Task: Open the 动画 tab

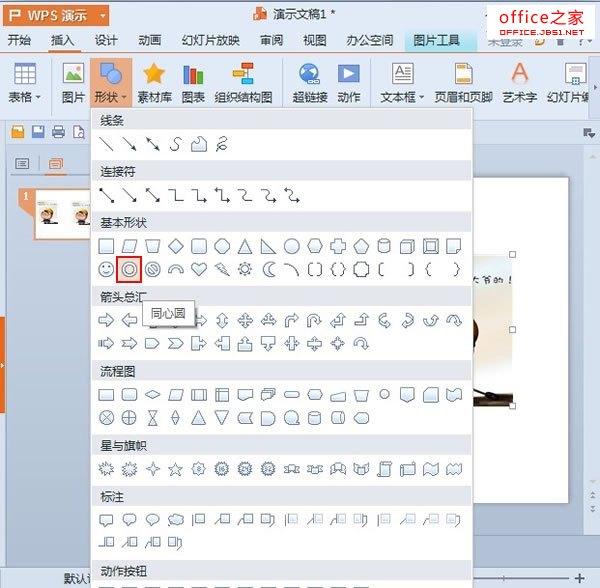Action: [x=150, y=40]
